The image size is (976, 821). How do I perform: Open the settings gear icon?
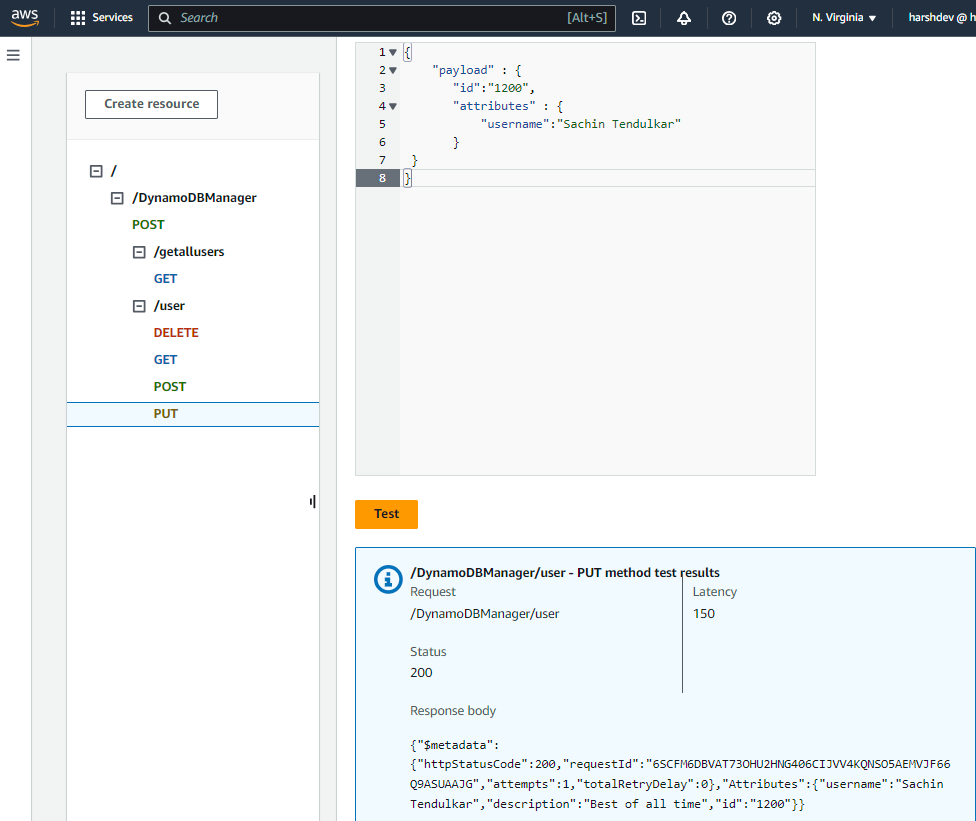[774, 18]
